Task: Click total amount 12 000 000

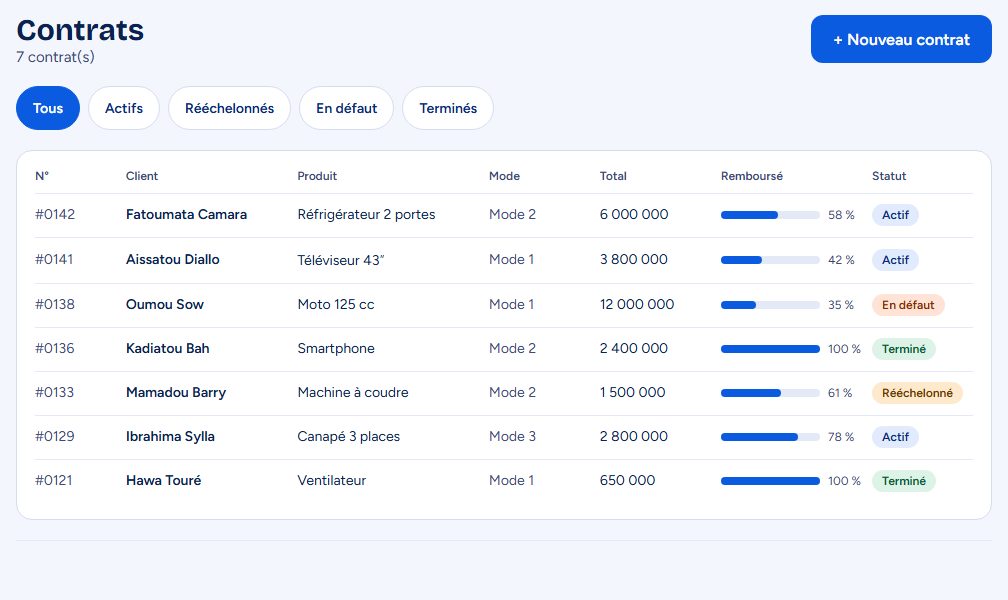Action: pos(637,305)
